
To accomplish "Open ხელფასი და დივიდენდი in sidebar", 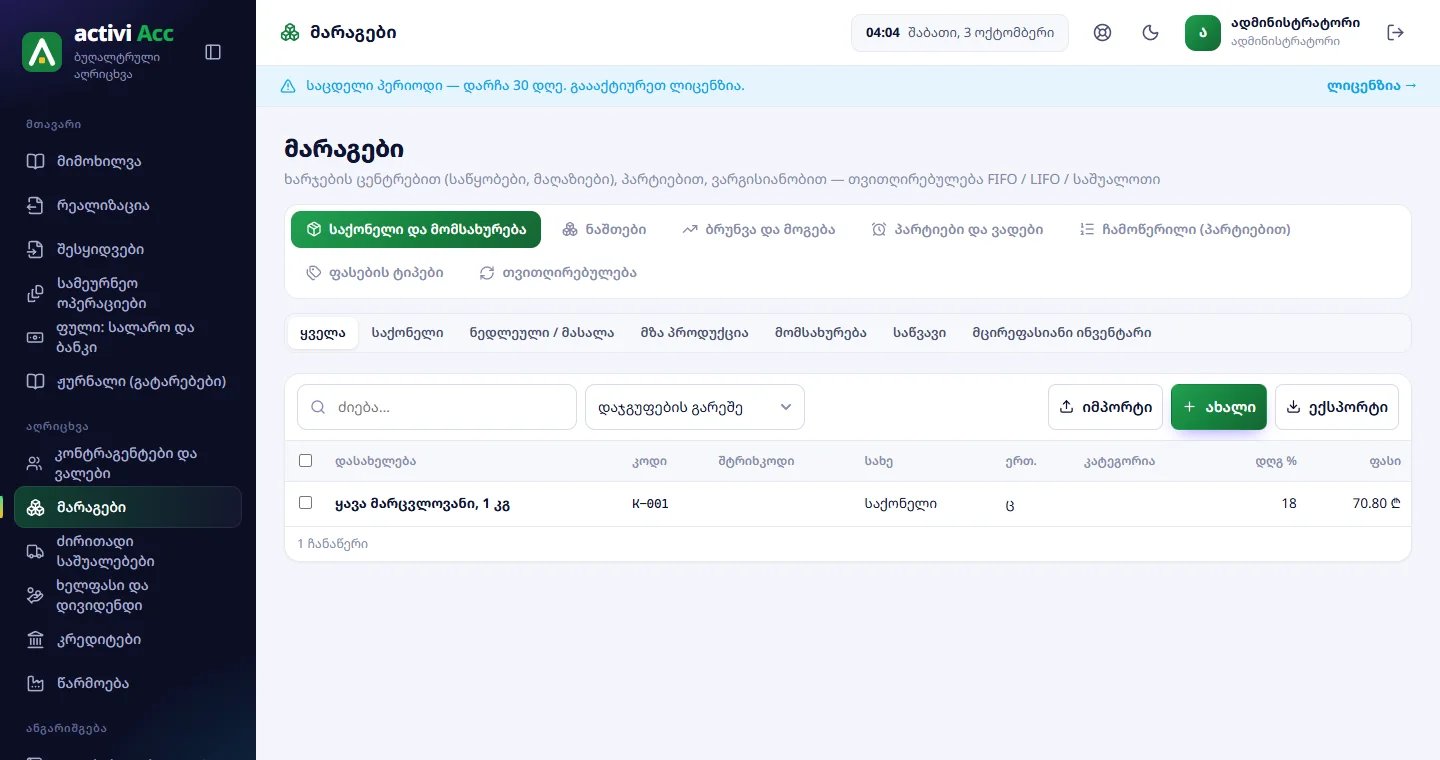I will pos(128,596).
